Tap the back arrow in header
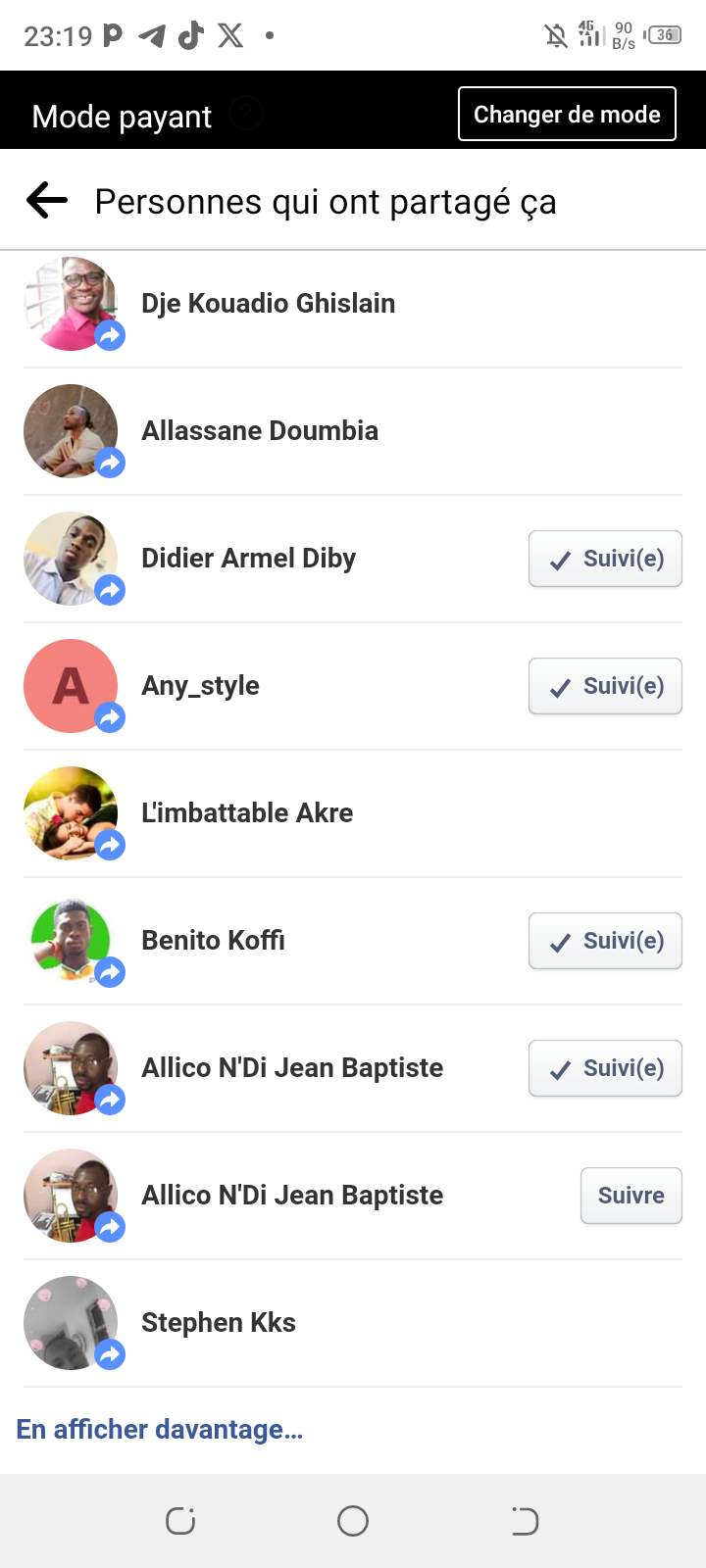The image size is (706, 1568). tap(47, 201)
